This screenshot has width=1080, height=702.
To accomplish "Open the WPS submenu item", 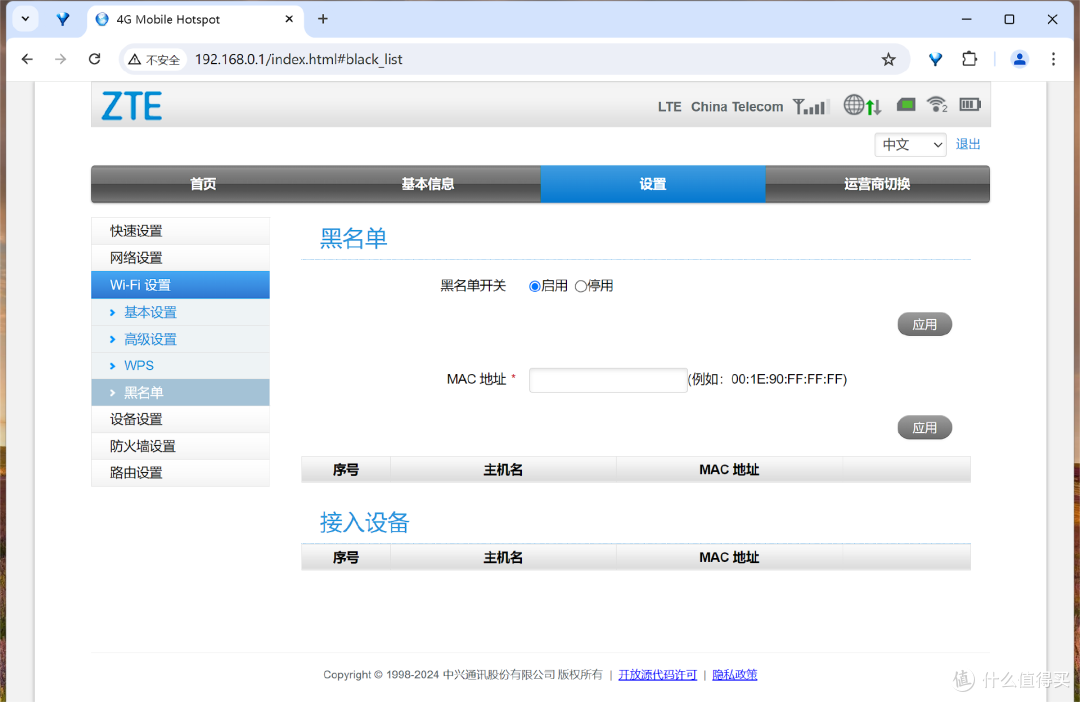I will (x=180, y=366).
